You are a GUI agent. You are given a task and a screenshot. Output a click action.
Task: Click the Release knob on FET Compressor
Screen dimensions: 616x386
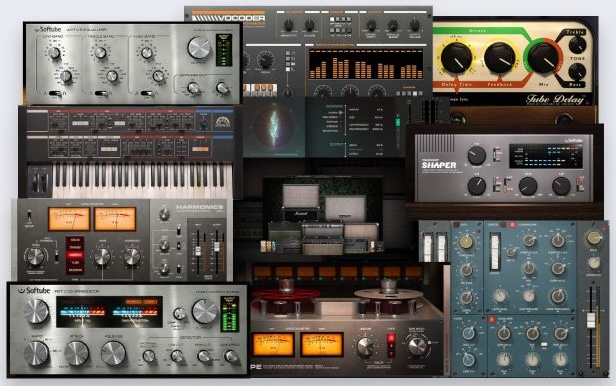coord(114,353)
